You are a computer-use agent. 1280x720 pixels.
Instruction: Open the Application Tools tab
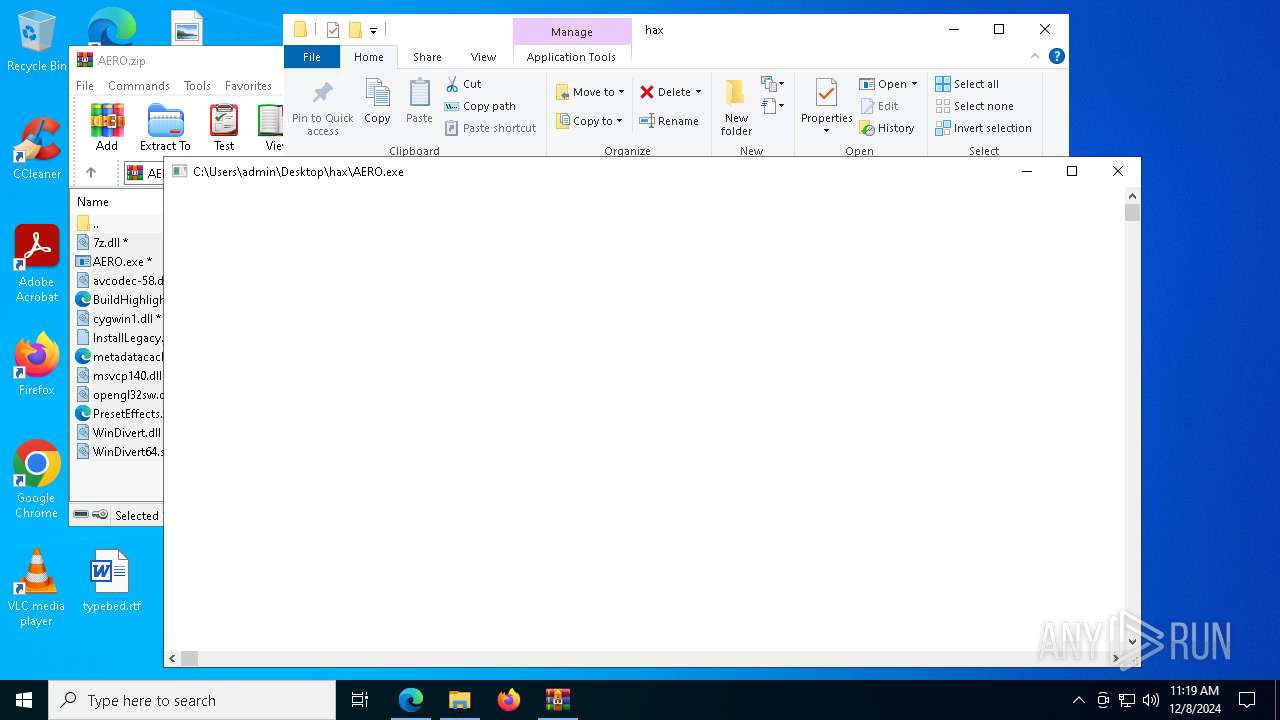pyautogui.click(x=571, y=57)
